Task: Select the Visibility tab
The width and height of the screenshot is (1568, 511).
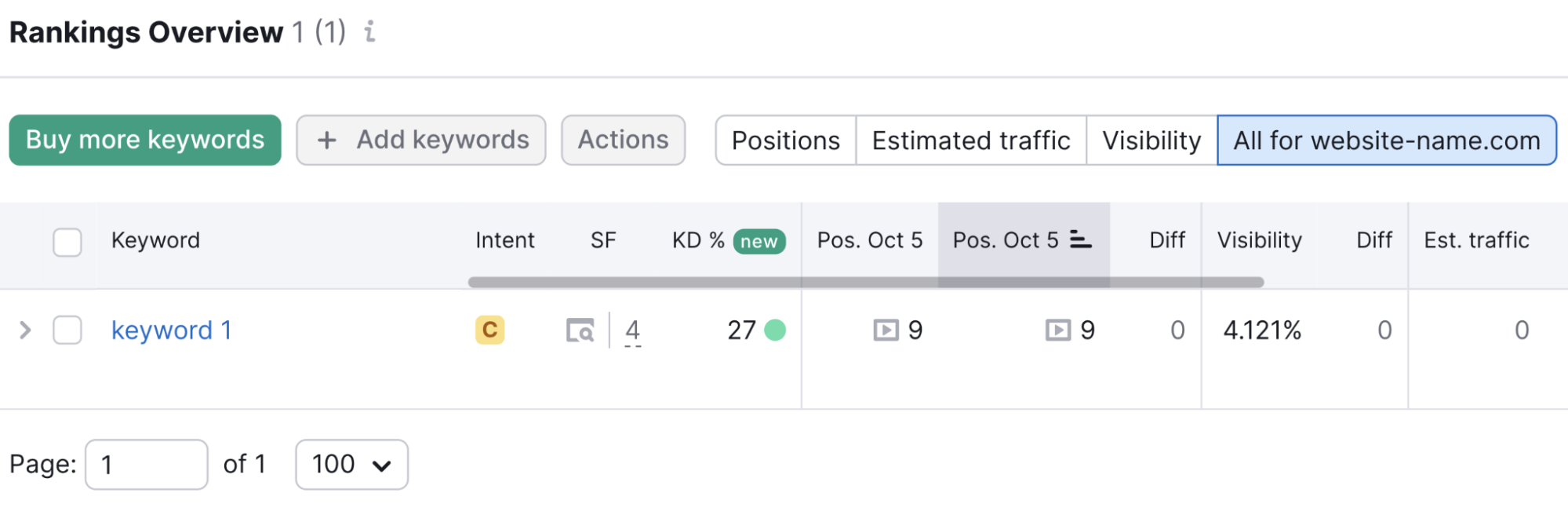Action: click(1151, 141)
